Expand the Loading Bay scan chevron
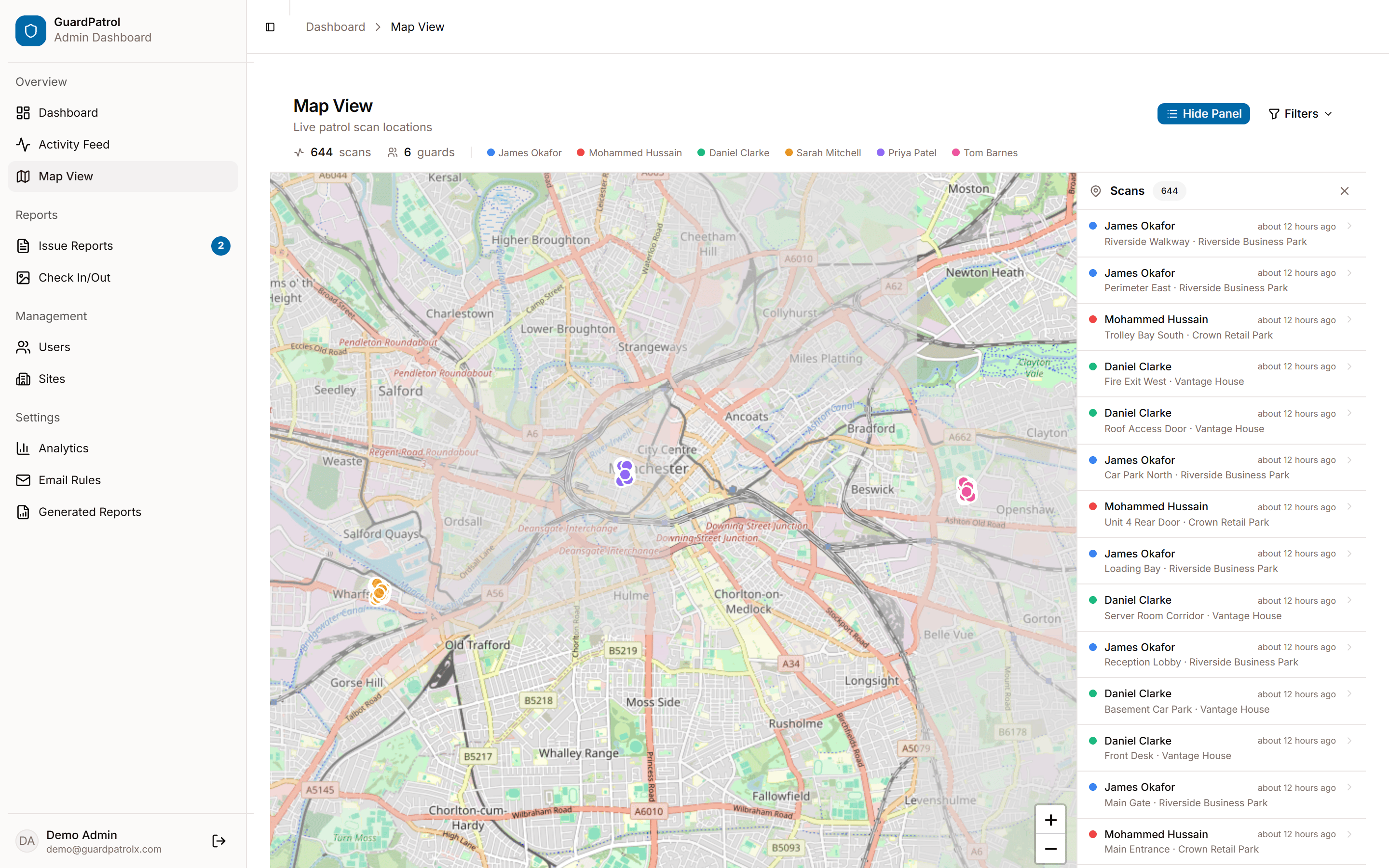1389x868 pixels. (x=1349, y=554)
